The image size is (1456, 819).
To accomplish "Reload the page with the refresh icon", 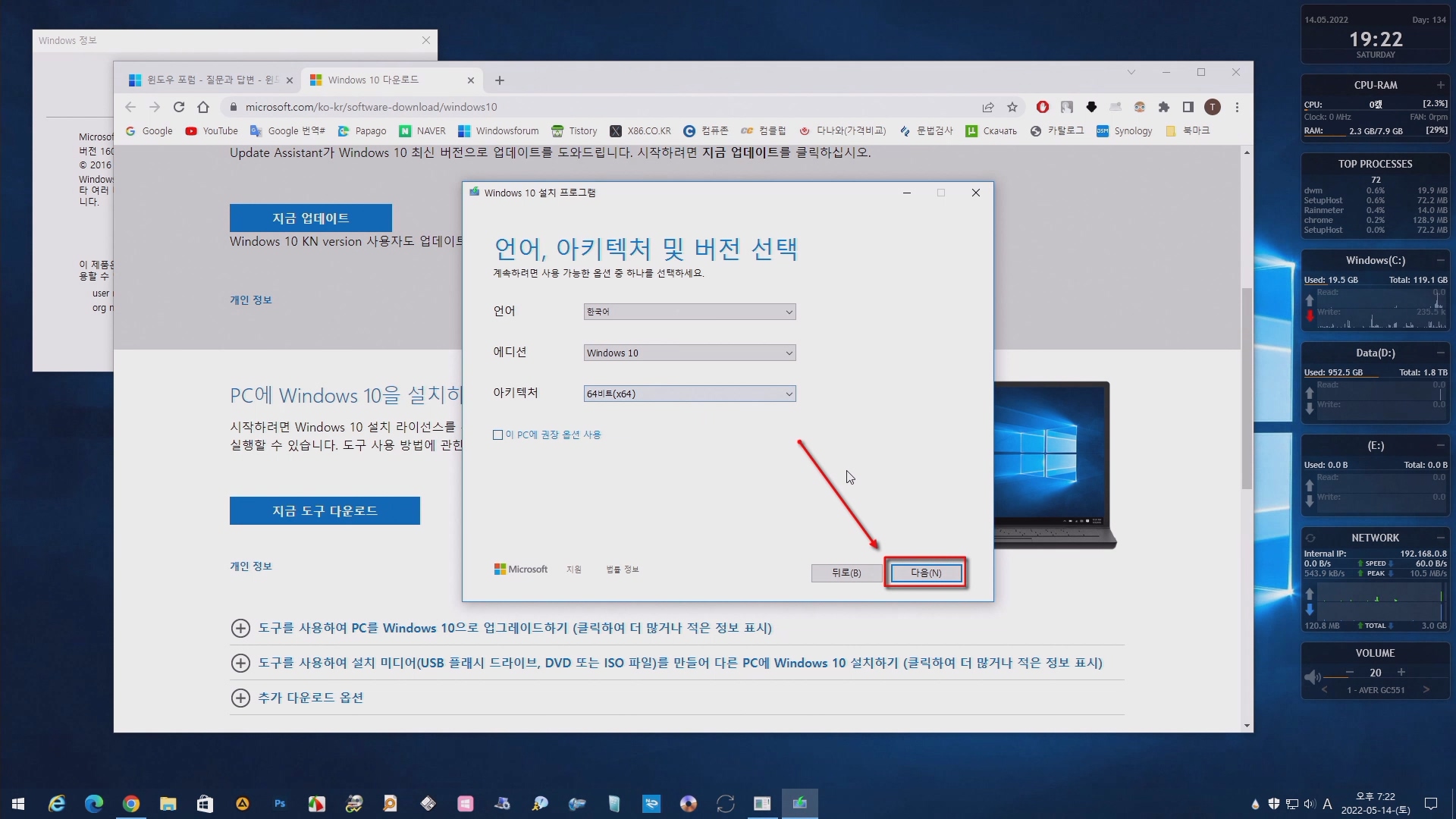I will [x=179, y=107].
